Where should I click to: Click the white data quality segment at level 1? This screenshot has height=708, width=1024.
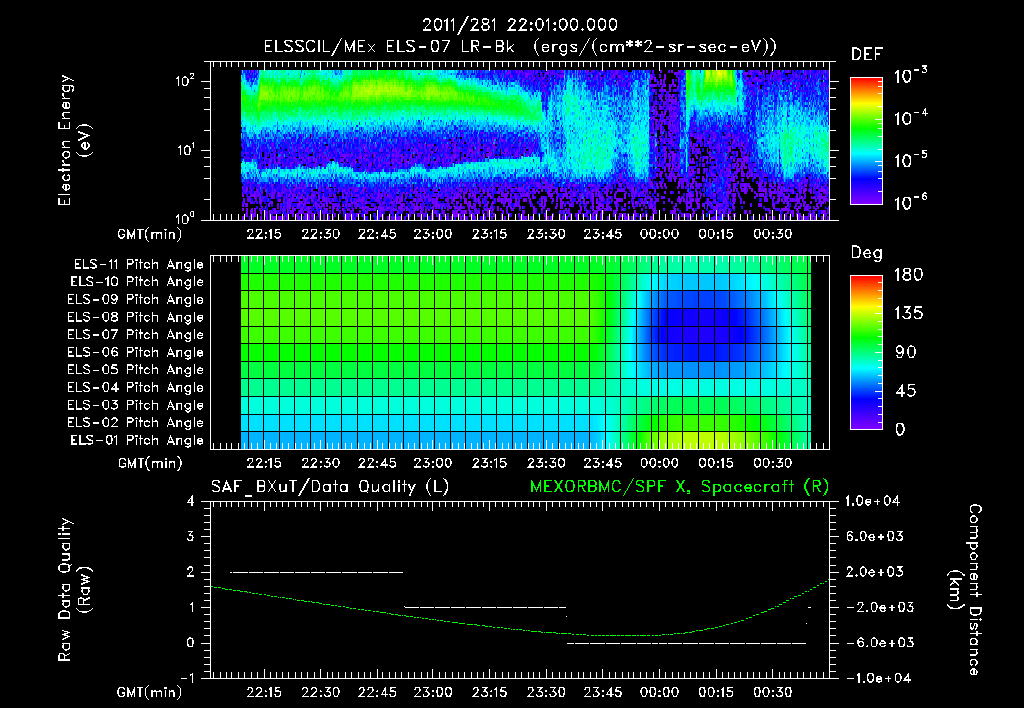pyautogui.click(x=485, y=607)
